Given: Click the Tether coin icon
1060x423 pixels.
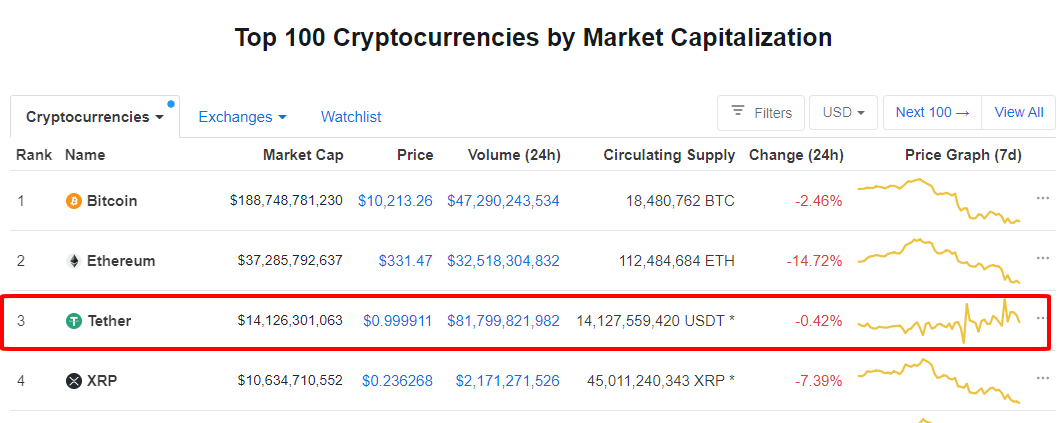Looking at the screenshot, I should 73,321.
